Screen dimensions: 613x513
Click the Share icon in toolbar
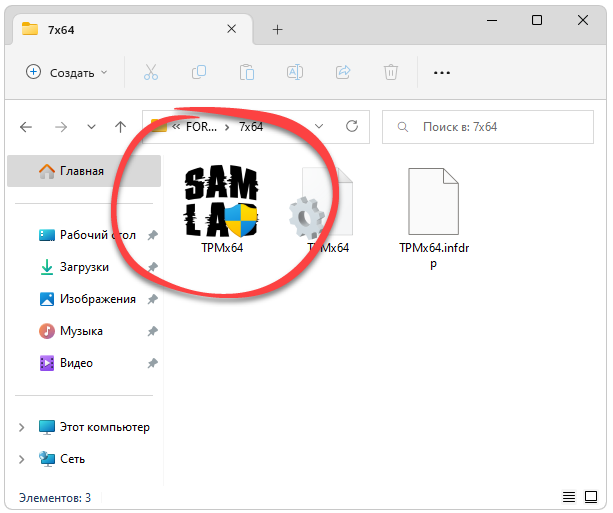pyautogui.click(x=343, y=72)
